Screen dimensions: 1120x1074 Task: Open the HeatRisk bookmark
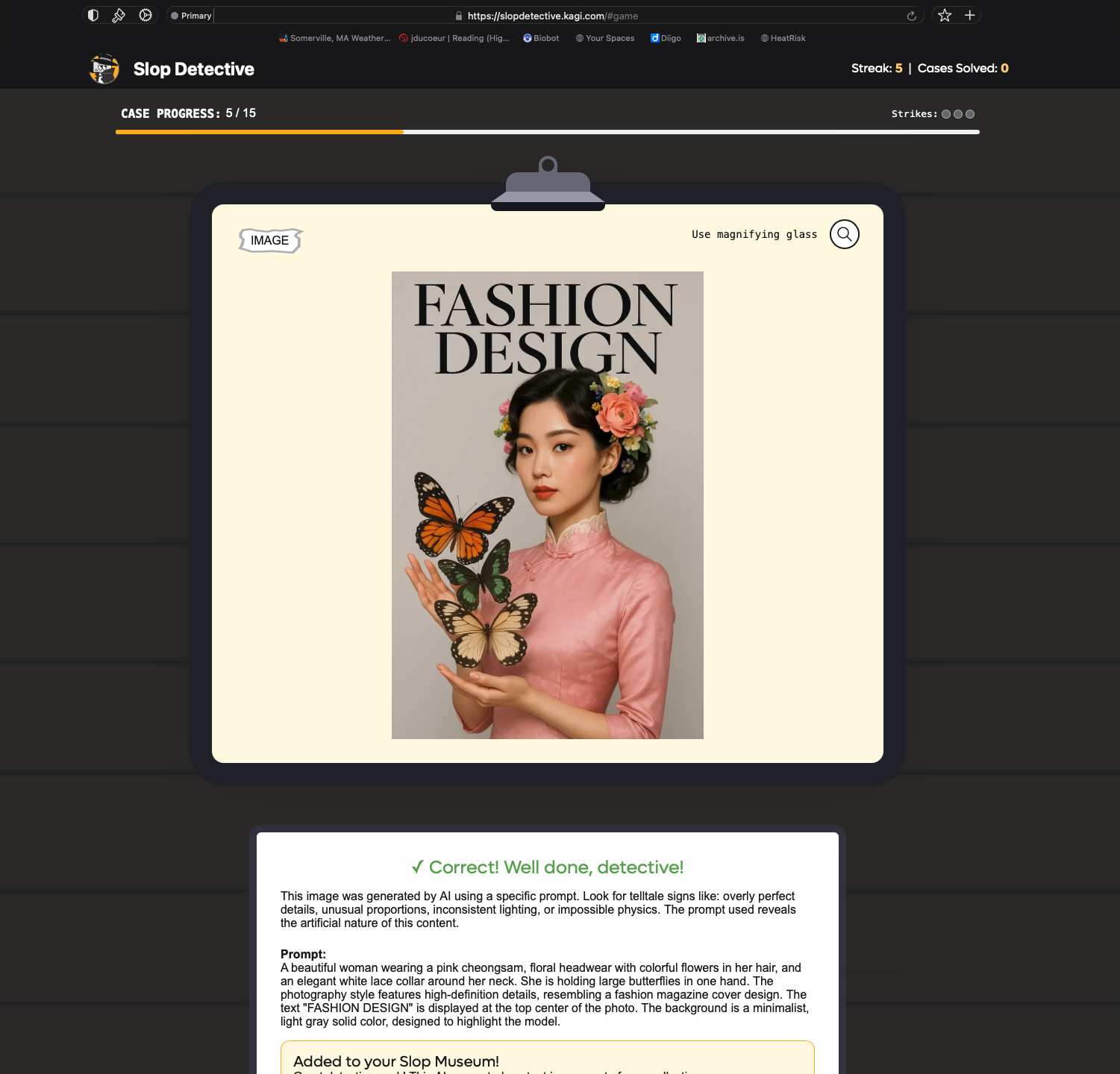783,38
